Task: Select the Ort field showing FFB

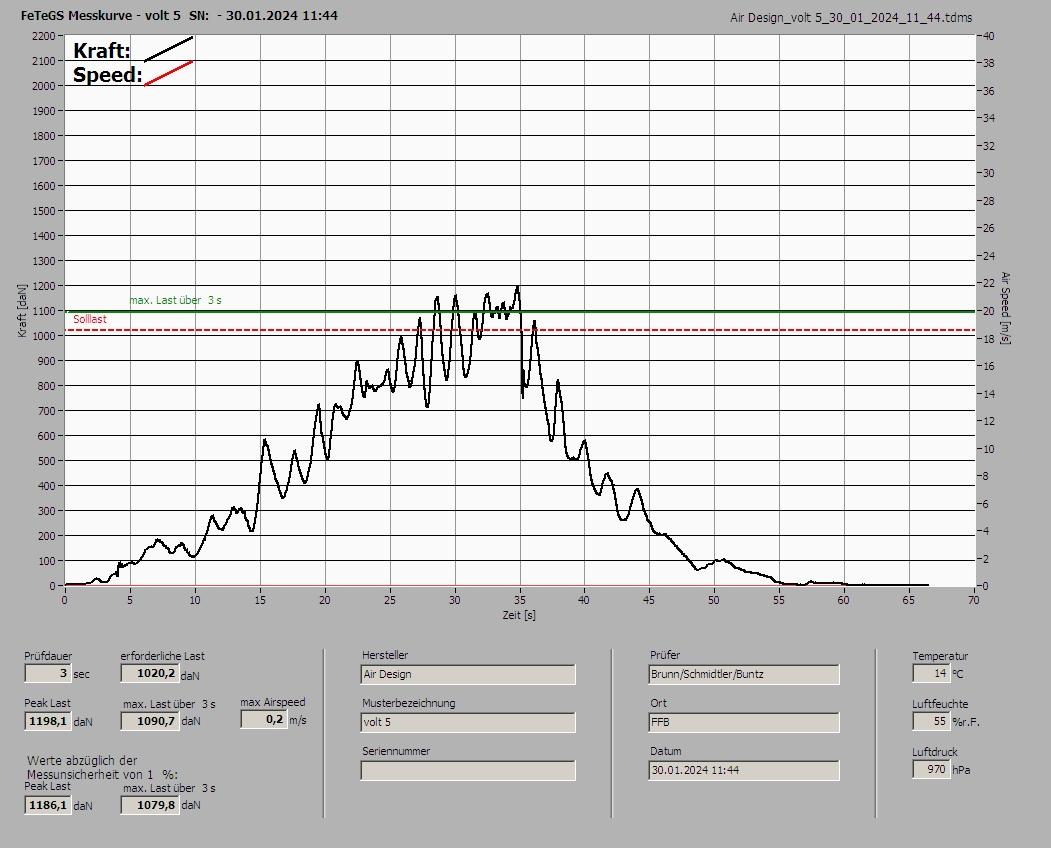Action: tap(744, 723)
